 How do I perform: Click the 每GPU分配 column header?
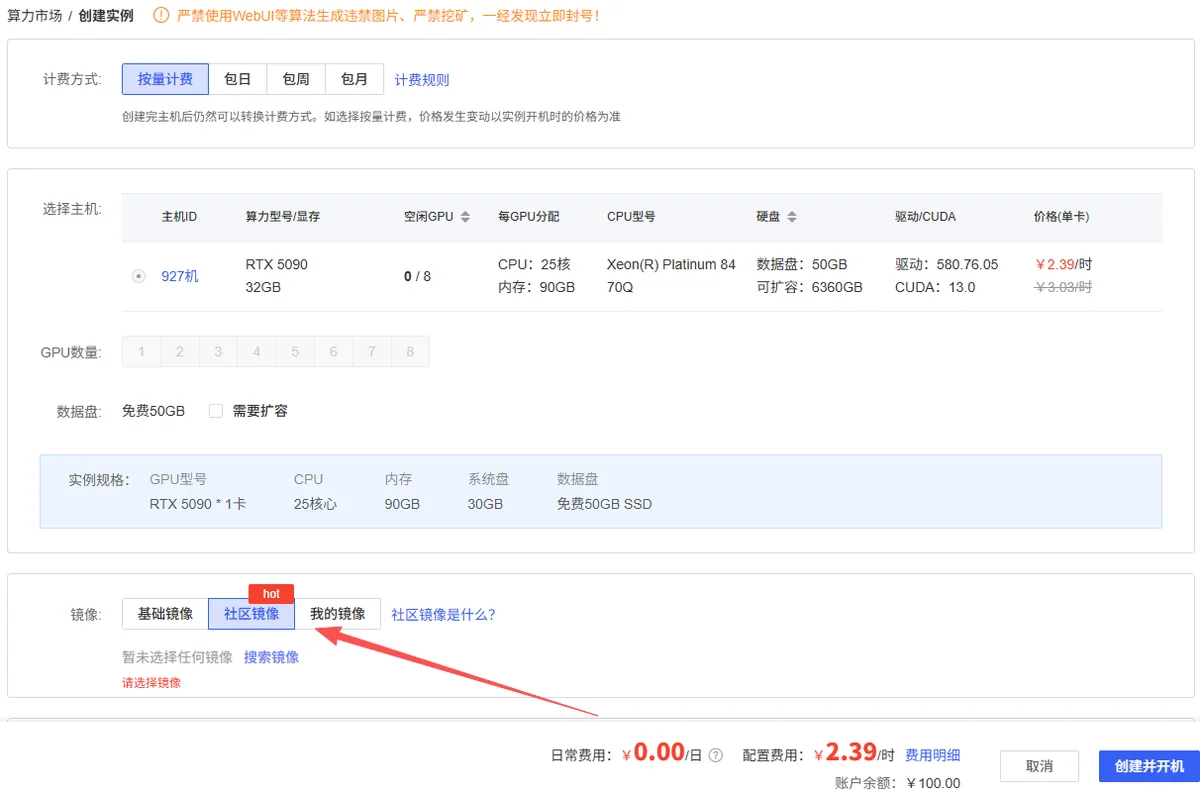click(529, 217)
